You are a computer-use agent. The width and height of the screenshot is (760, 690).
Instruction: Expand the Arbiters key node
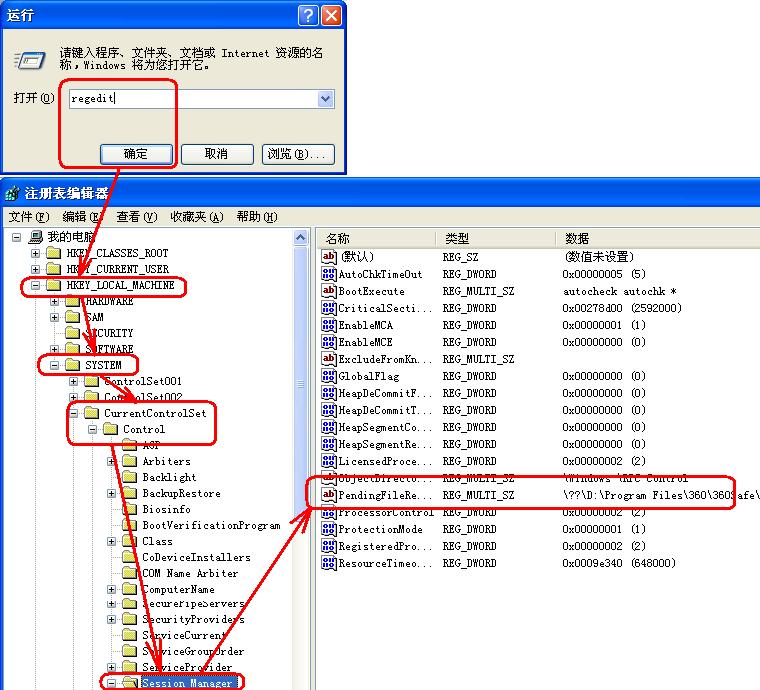[x=113, y=461]
